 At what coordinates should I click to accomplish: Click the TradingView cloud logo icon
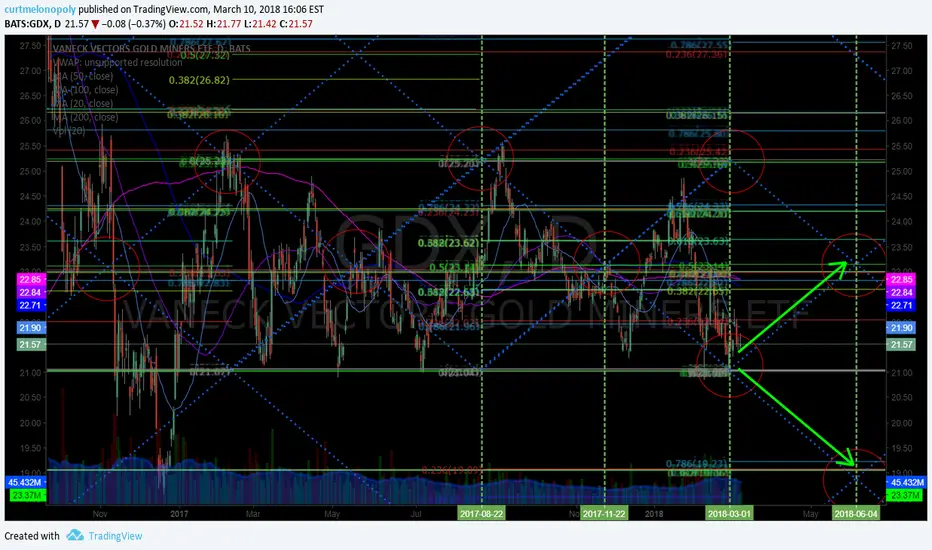[75, 535]
